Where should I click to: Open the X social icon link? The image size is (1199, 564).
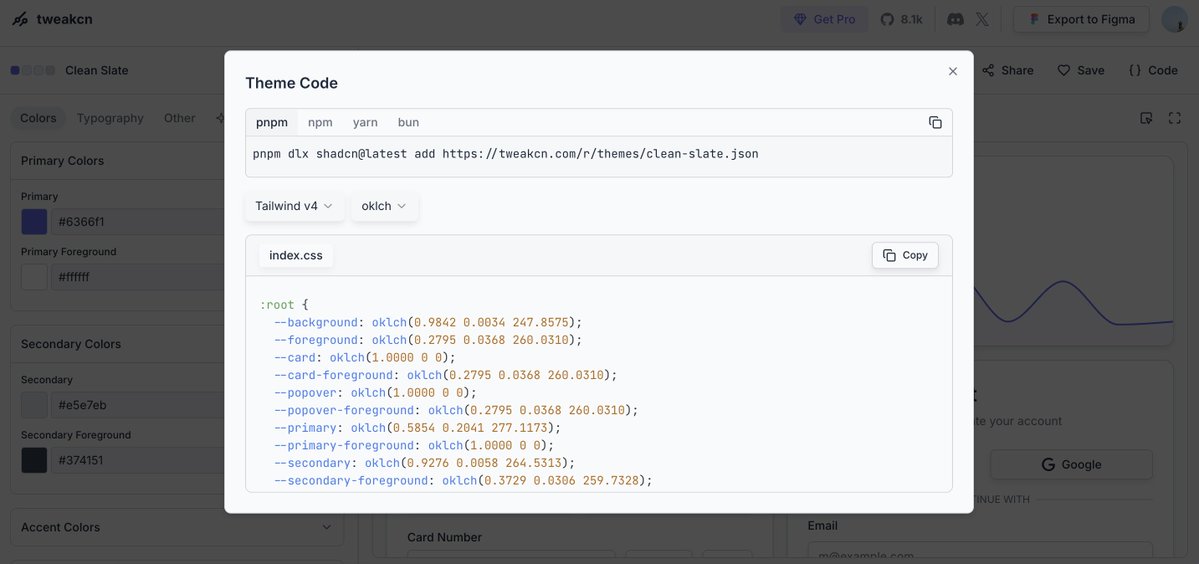pyautogui.click(x=983, y=19)
